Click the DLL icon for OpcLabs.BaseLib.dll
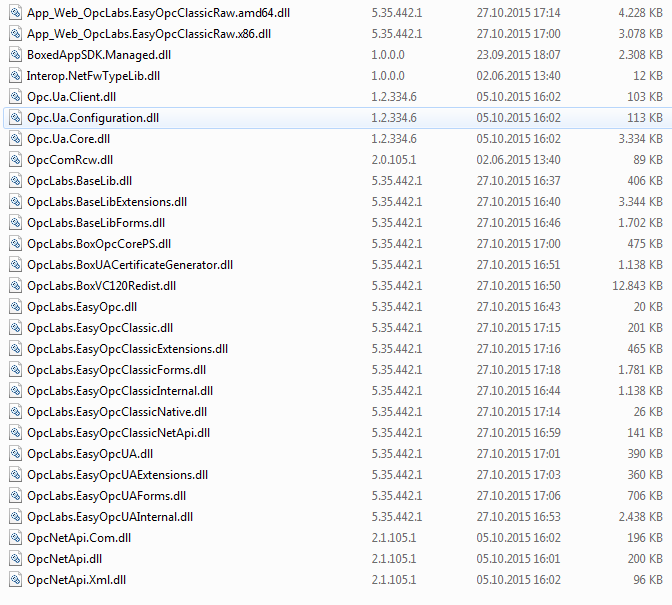This screenshot has width=672, height=605. coord(14,180)
